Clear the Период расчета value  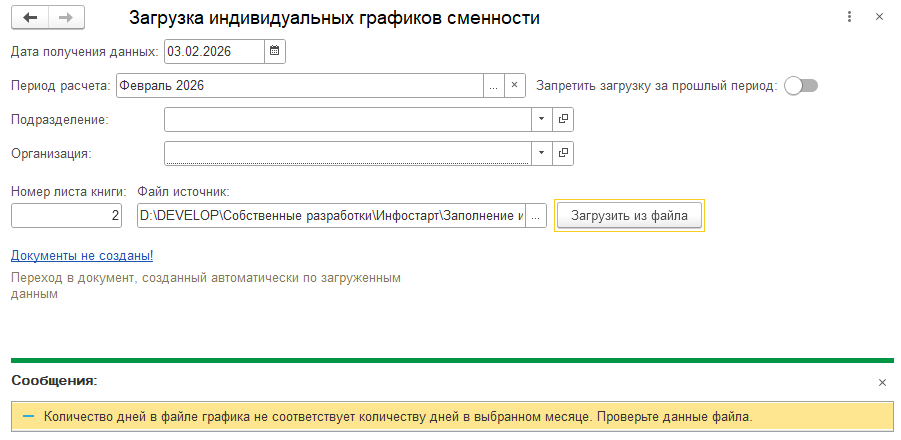515,86
